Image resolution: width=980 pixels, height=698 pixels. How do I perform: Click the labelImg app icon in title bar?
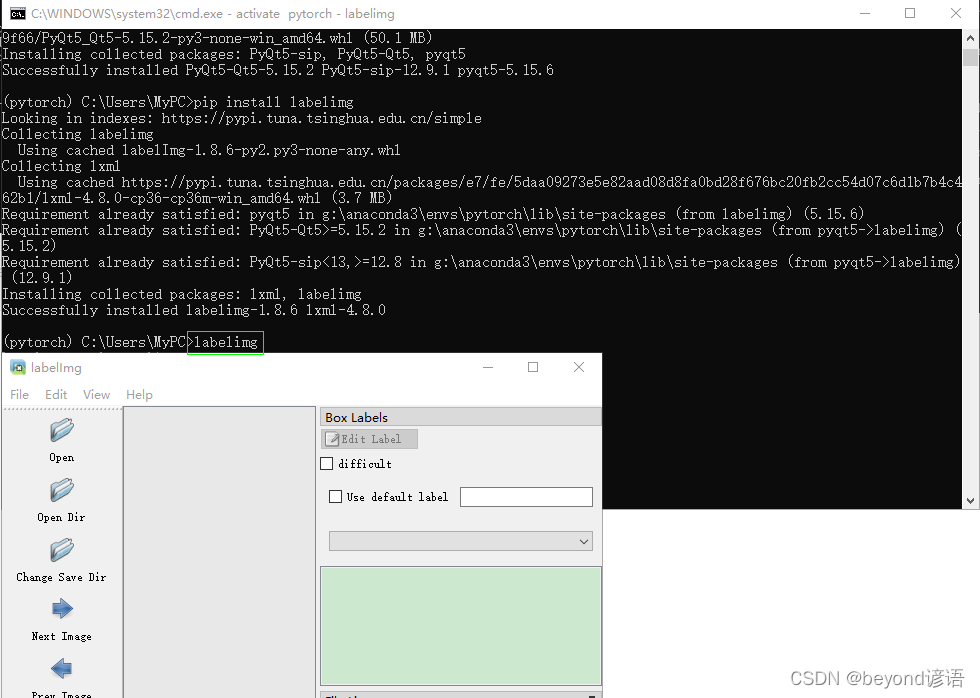[x=18, y=367]
